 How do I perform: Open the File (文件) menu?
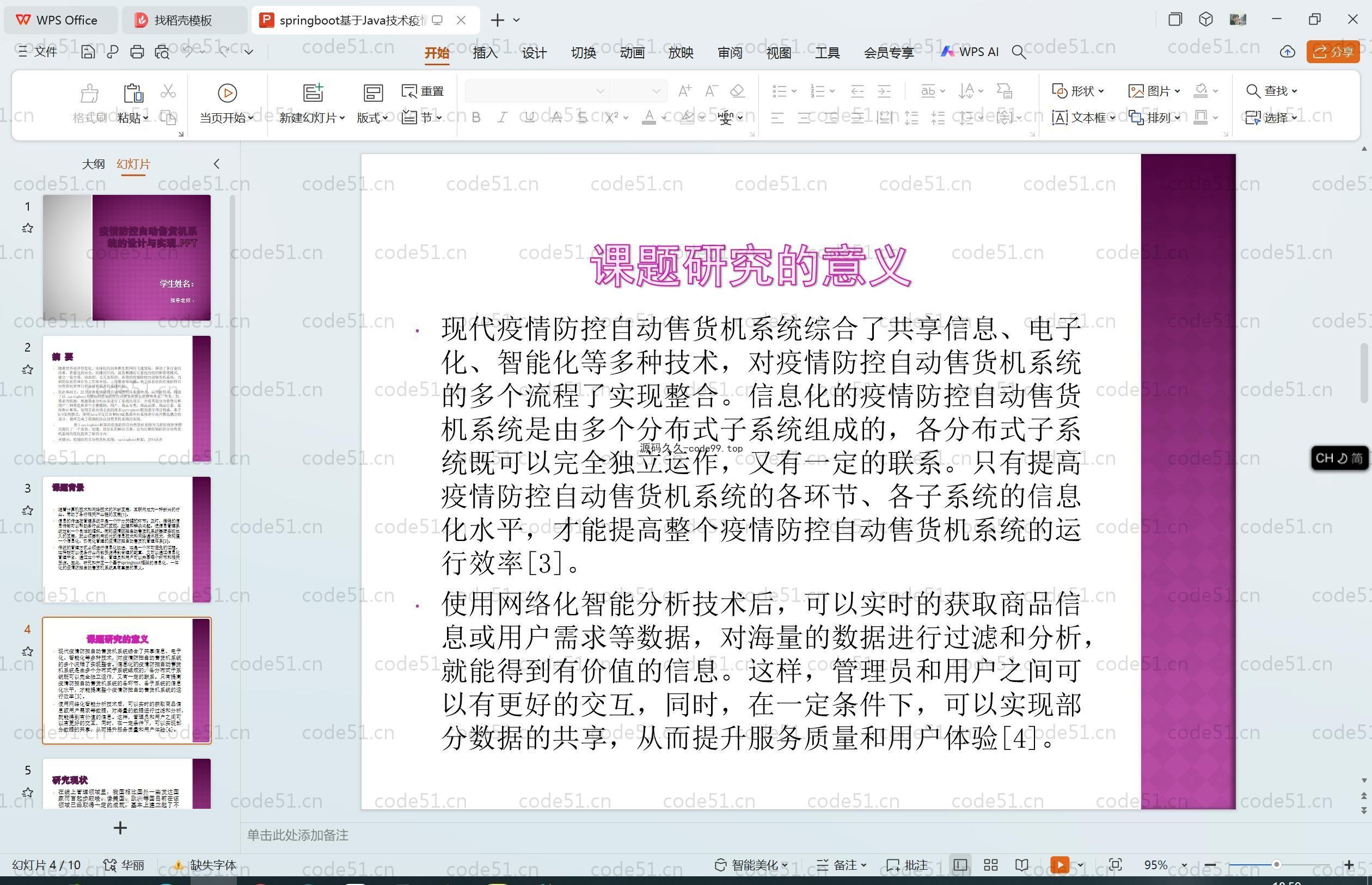pyautogui.click(x=38, y=52)
